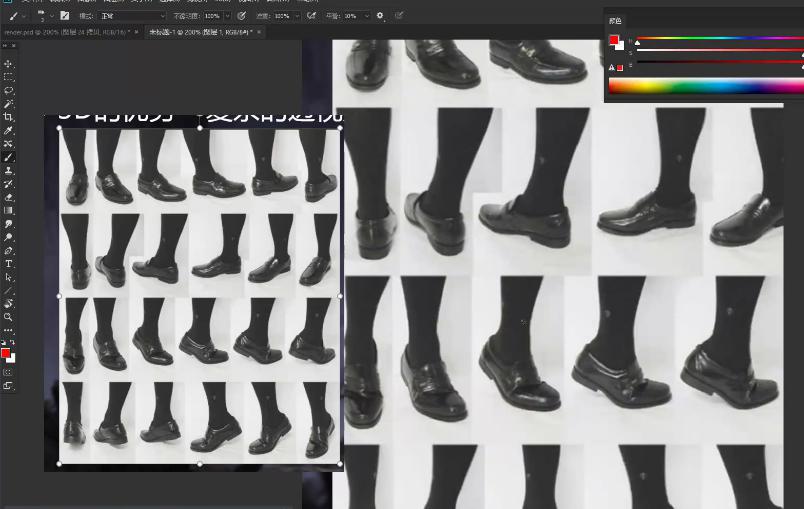Toggle the brush settings panel icon
Screen dimensions: 804x509
coord(65,16)
